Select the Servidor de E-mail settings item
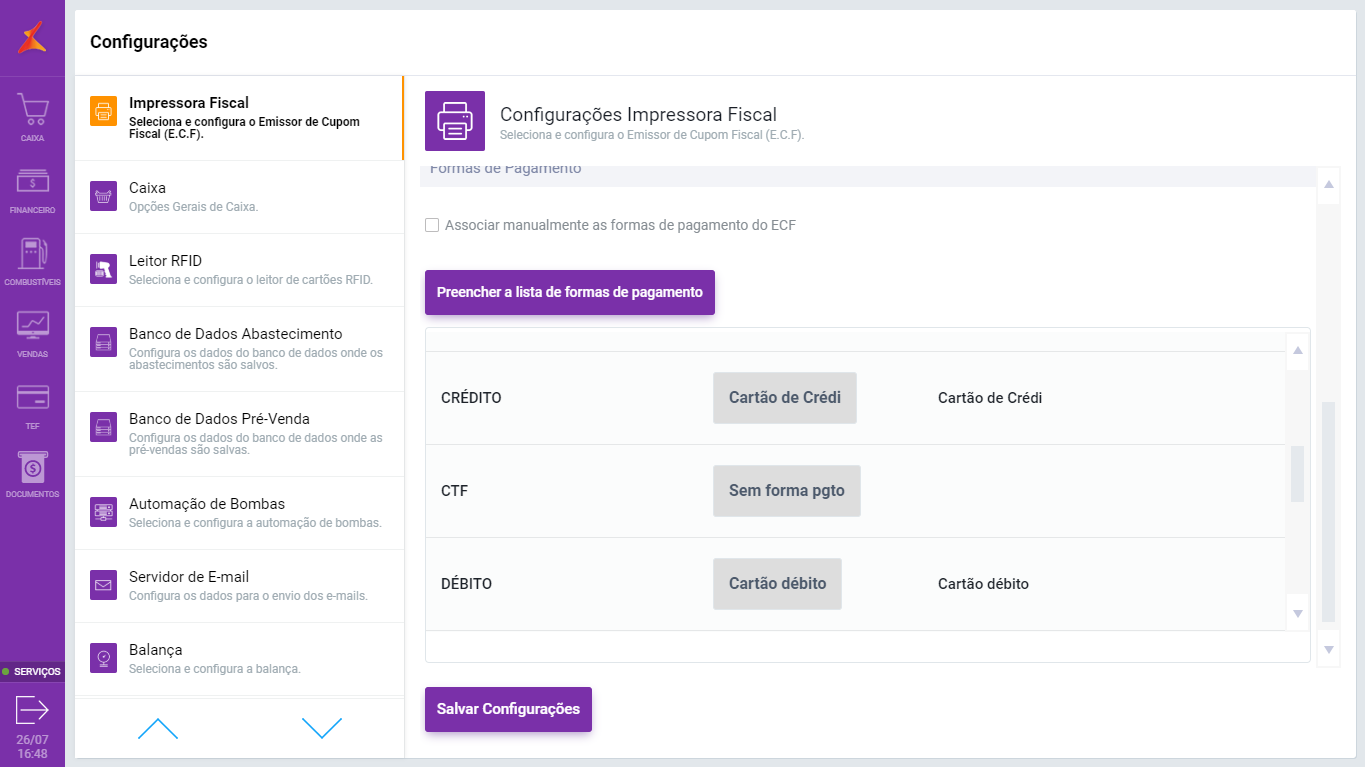The width and height of the screenshot is (1365, 767). 240,586
